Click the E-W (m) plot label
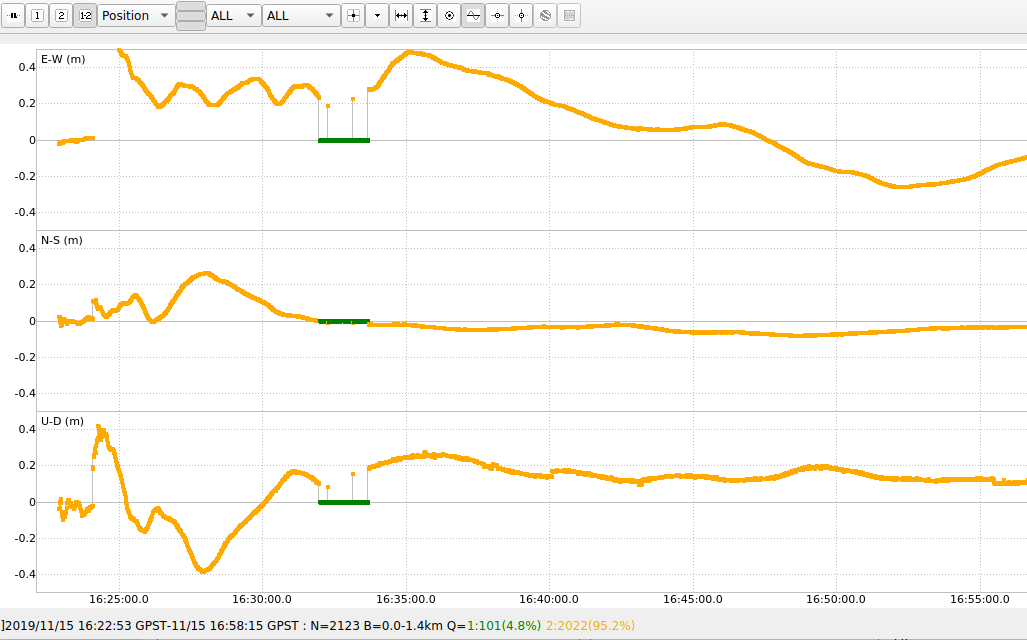This screenshot has width=1027, height=640. (63, 59)
